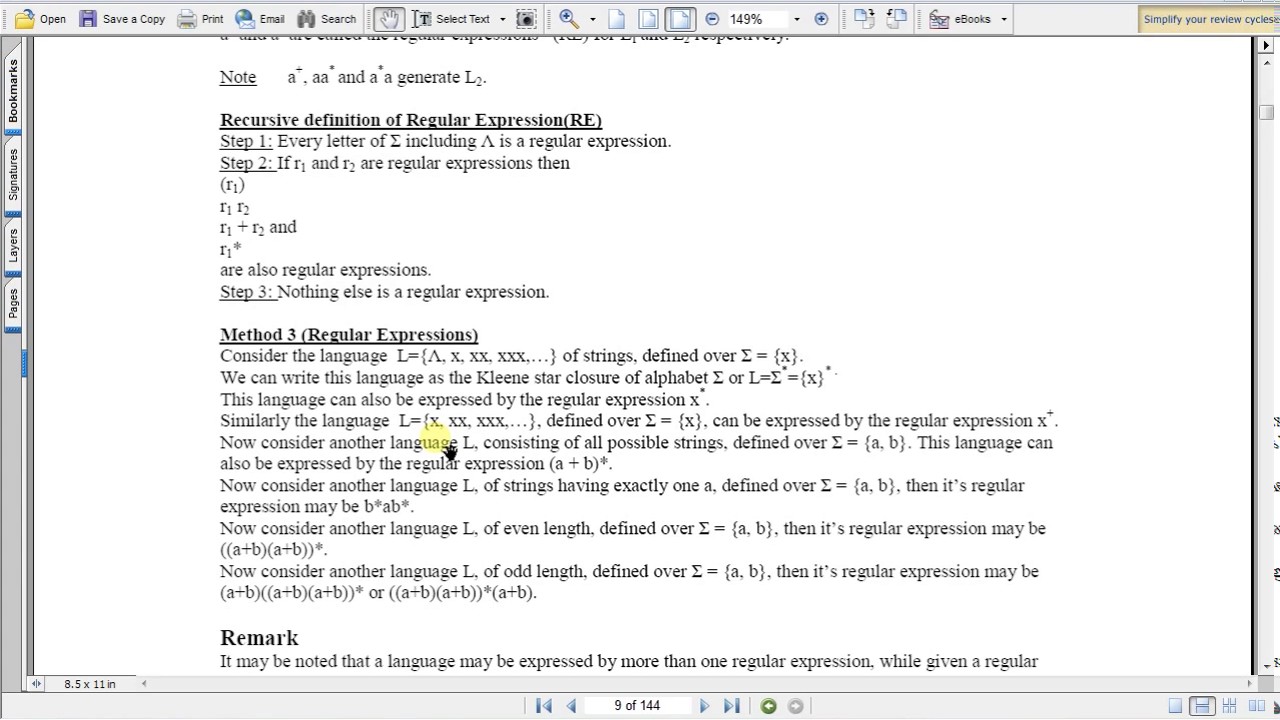Jump to the last page of the document
This screenshot has width=1280, height=720.
pos(731,706)
